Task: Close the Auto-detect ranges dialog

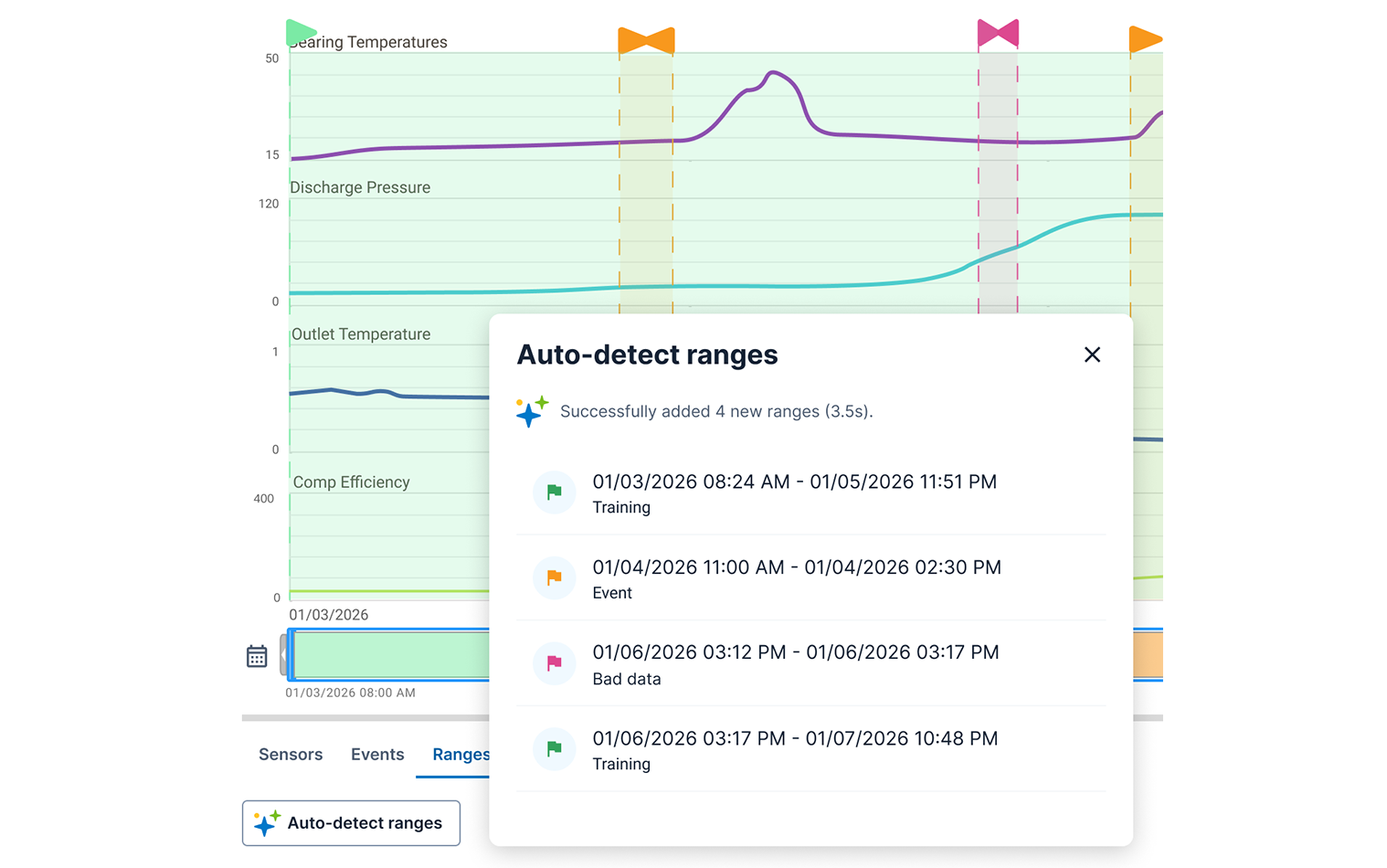Action: coord(1092,355)
